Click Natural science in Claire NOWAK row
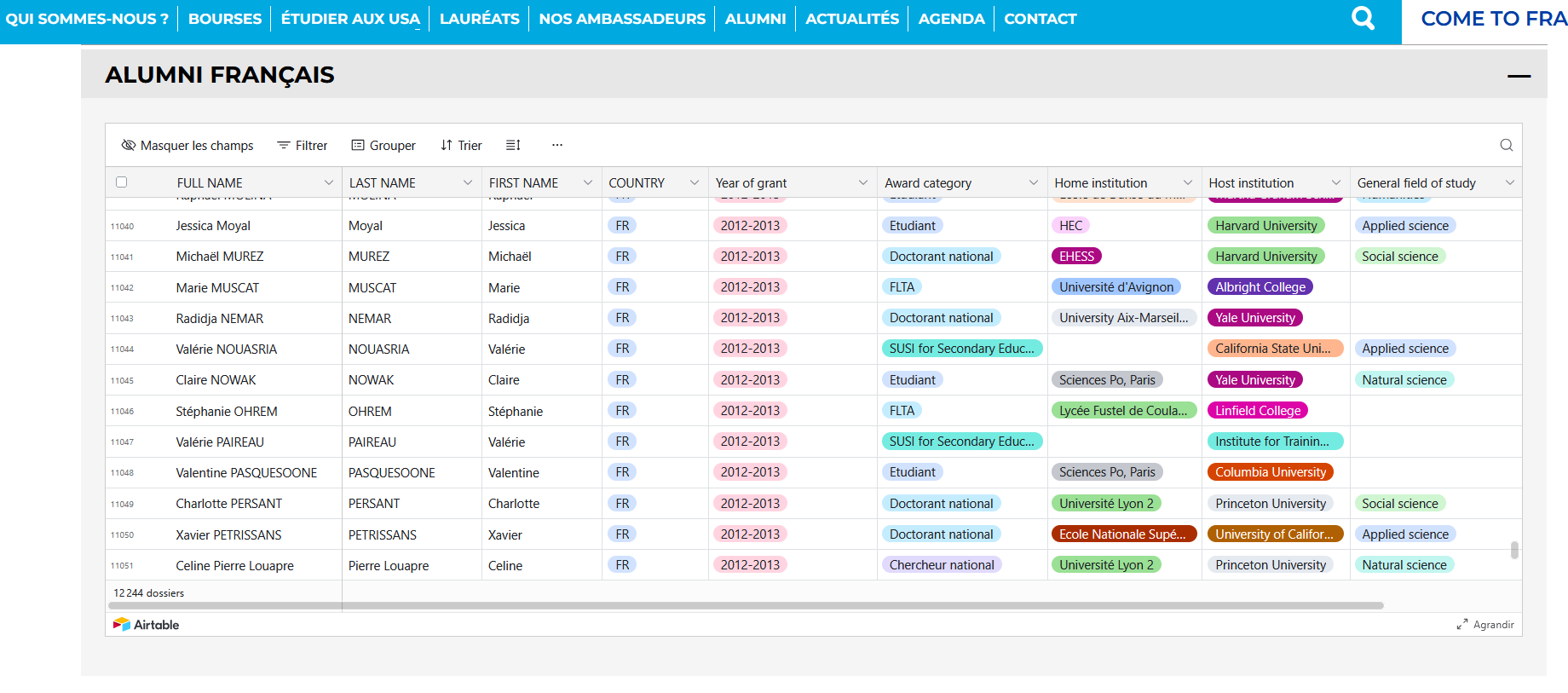The image size is (1568, 693). 1404,380
